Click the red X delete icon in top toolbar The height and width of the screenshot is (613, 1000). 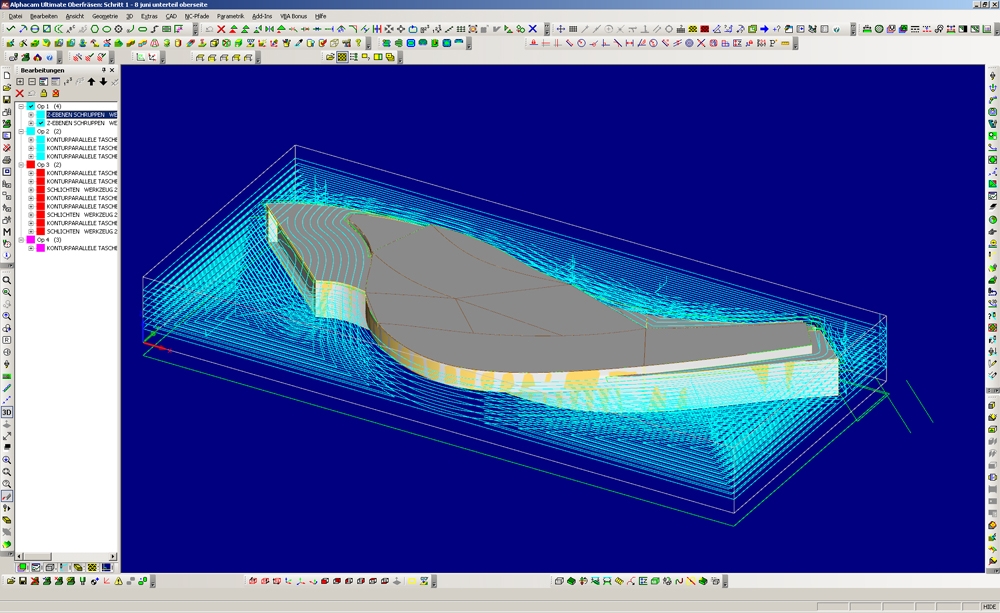(221, 29)
